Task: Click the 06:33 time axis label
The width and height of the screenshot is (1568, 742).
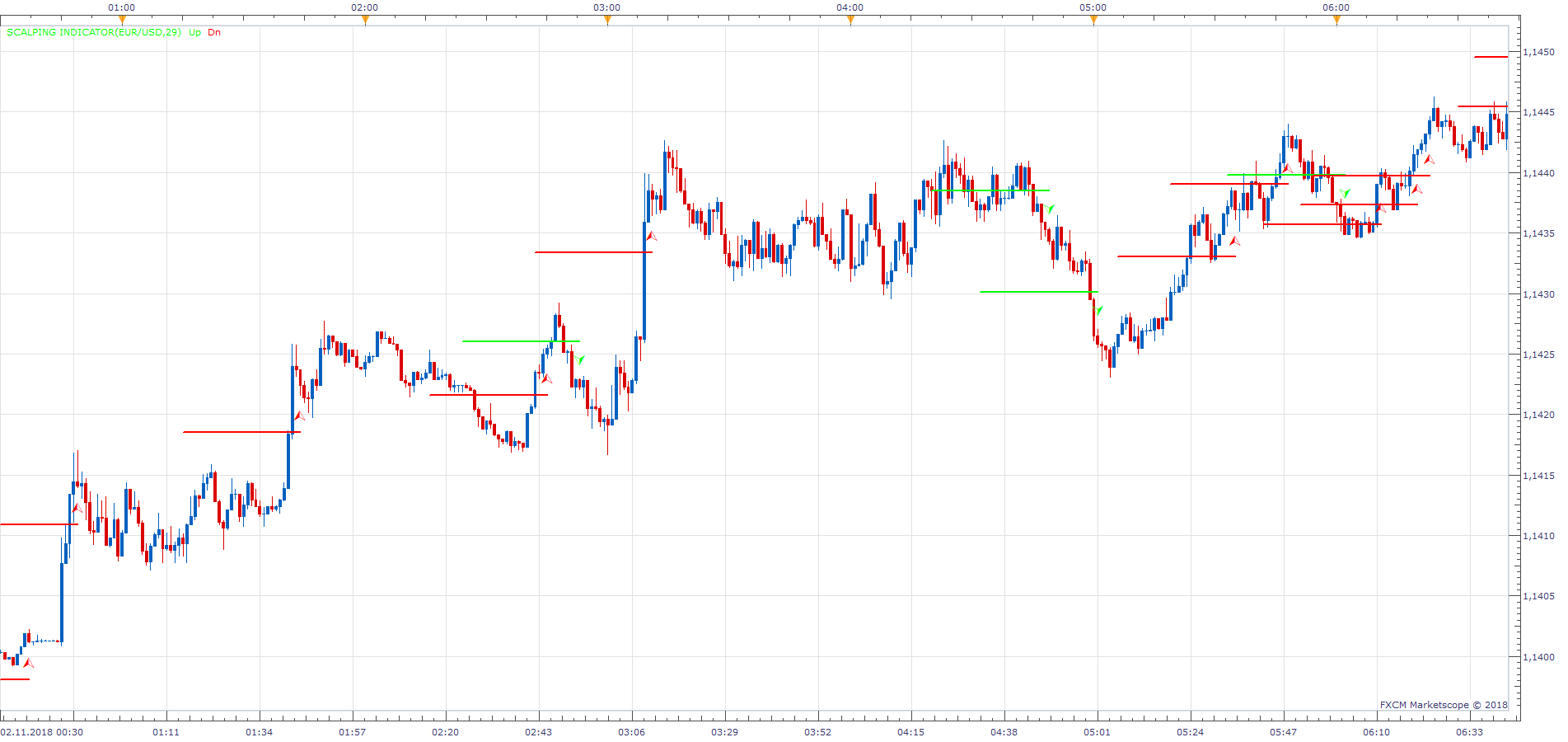Action: tap(1469, 732)
